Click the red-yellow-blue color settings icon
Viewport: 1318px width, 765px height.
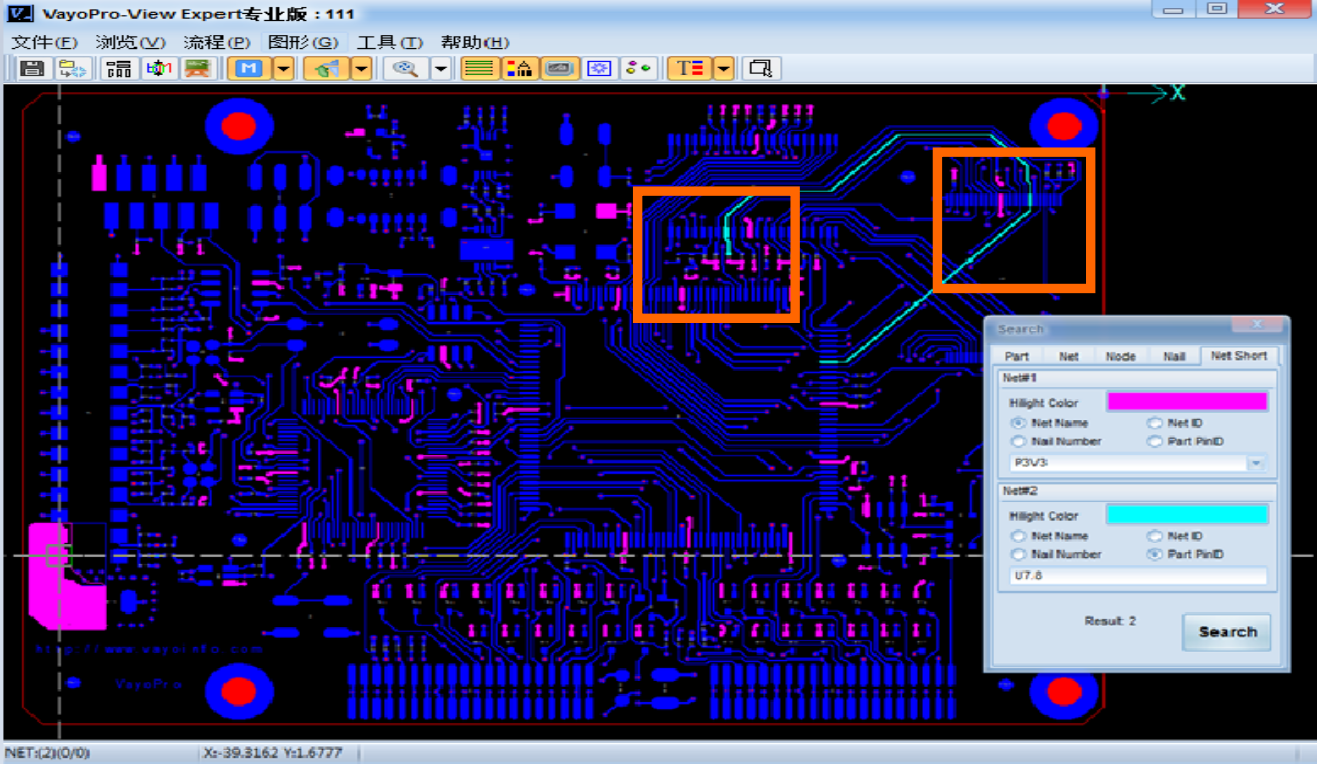click(520, 68)
